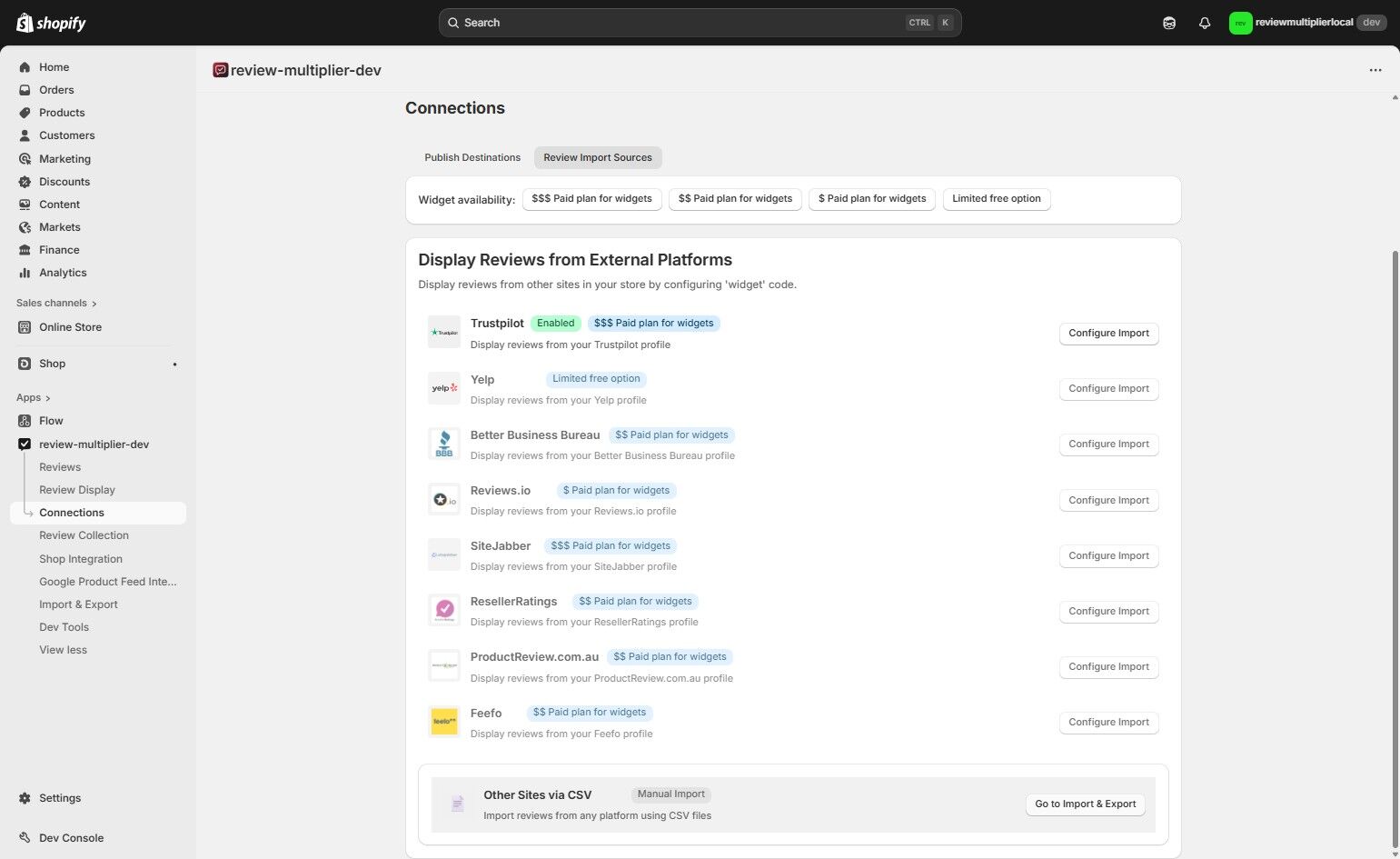The image size is (1400, 859).
Task: Open Google Product Feed Integration page
Action: click(108, 582)
